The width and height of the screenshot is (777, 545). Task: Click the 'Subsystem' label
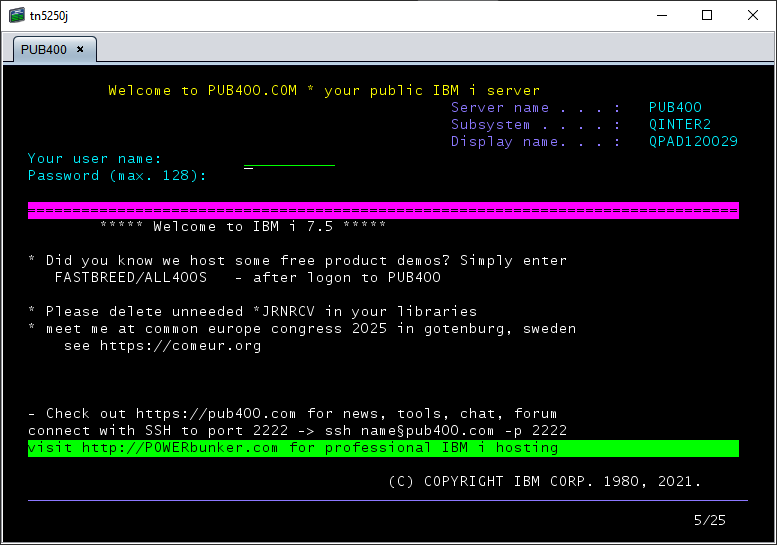tap(491, 124)
